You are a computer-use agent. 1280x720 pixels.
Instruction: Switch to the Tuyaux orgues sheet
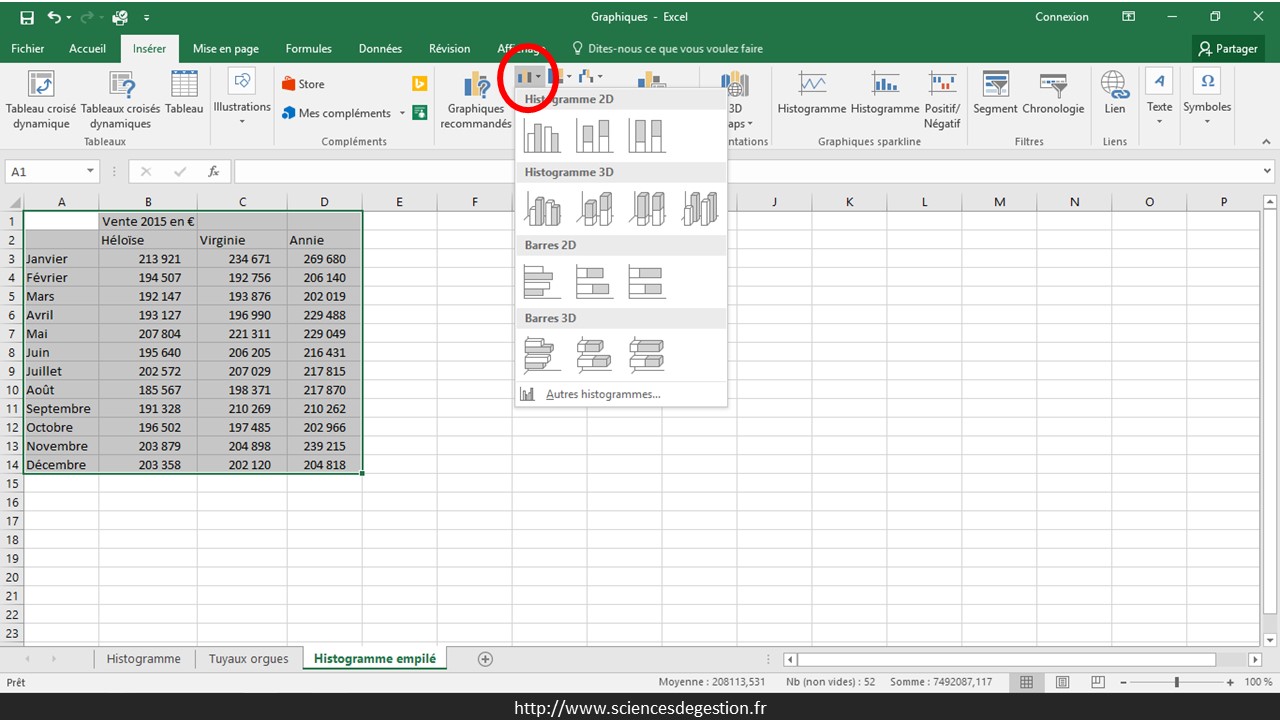click(x=248, y=659)
